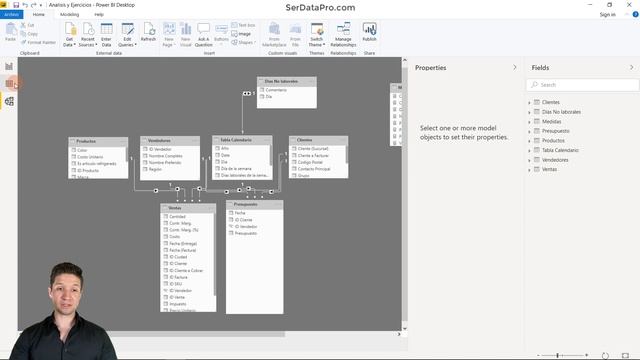Expand Vendedores table in Fields

click(529, 160)
